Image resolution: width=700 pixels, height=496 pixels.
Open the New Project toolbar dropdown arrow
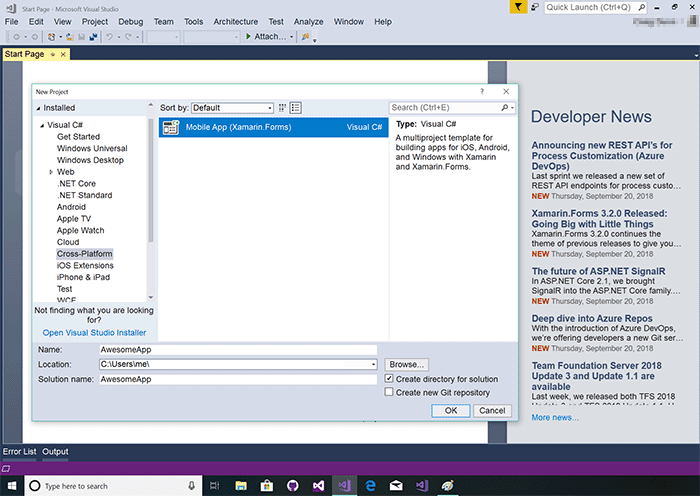coord(60,37)
